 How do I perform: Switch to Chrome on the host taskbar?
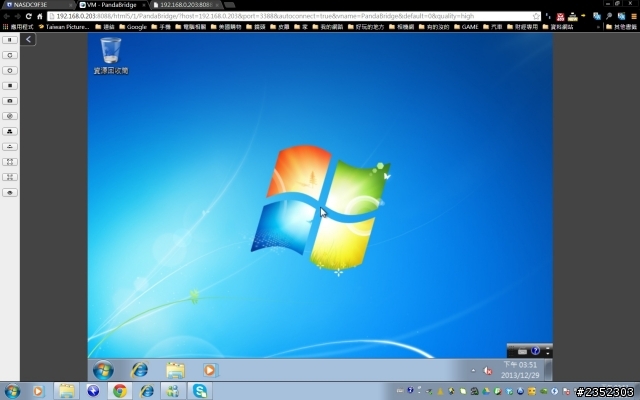(x=120, y=391)
